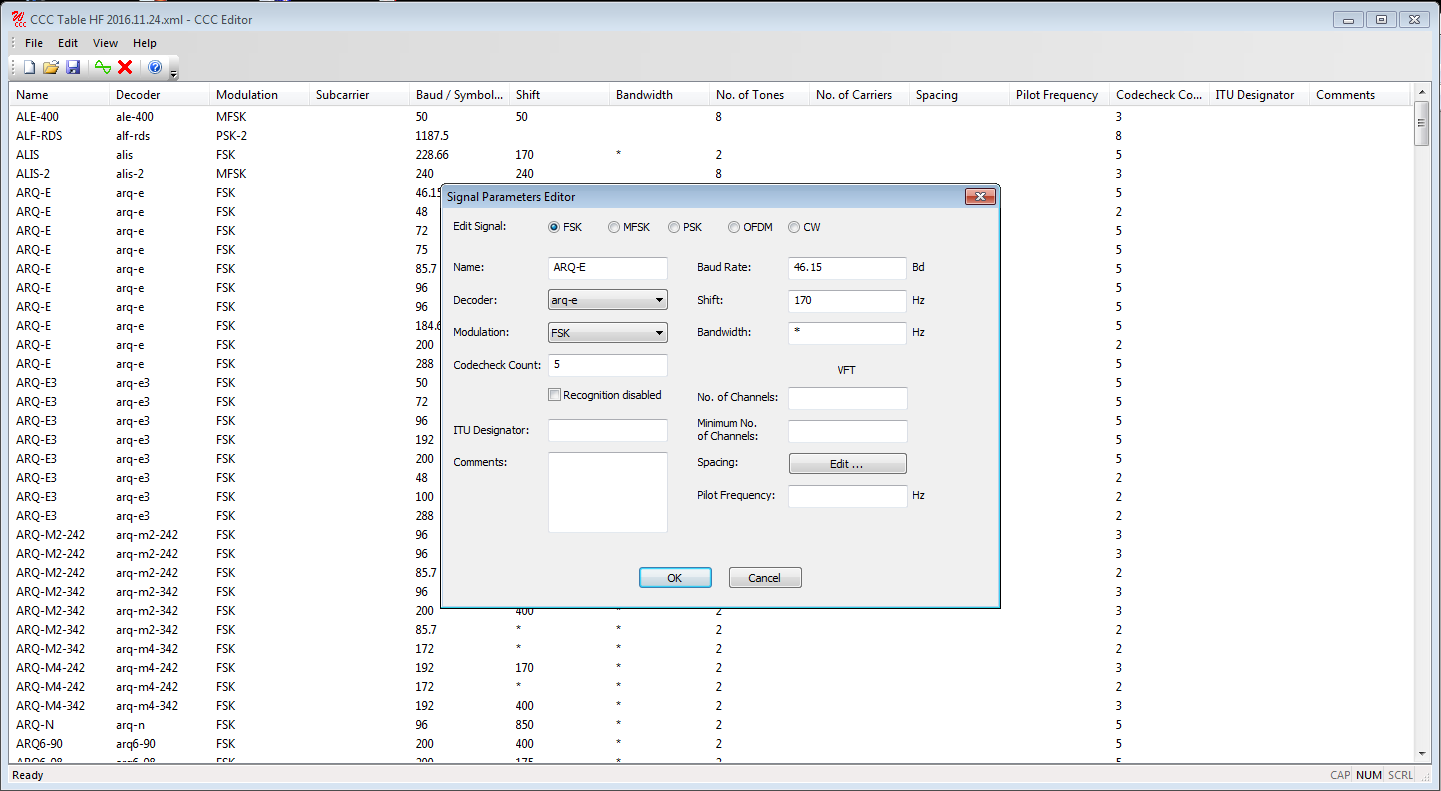The image size is (1441, 791).
Task: Click the Bandwidth field in the dialog
Action: tap(848, 333)
